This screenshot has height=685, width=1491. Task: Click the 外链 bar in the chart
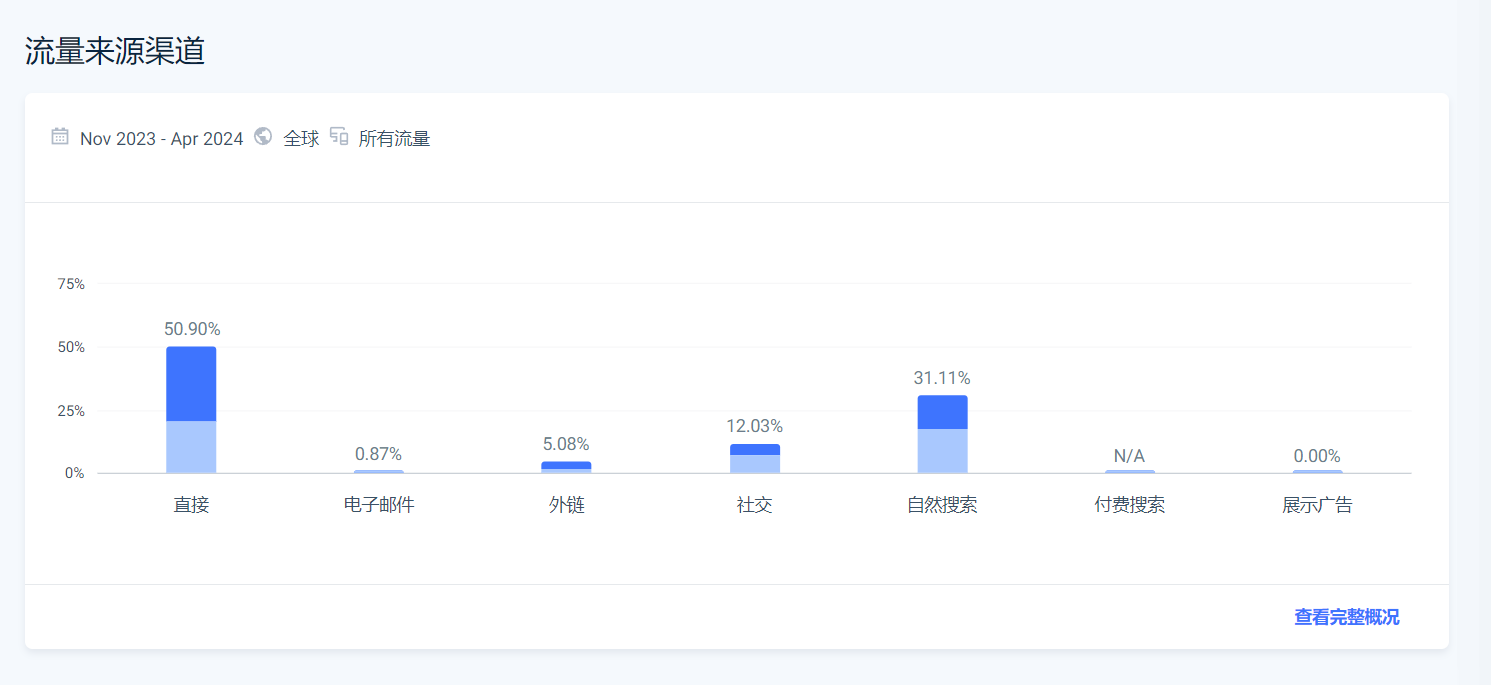[x=566, y=467]
